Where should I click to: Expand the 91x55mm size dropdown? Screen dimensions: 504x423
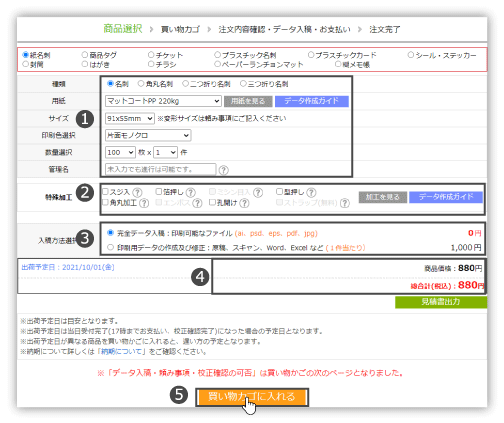click(x=130, y=118)
